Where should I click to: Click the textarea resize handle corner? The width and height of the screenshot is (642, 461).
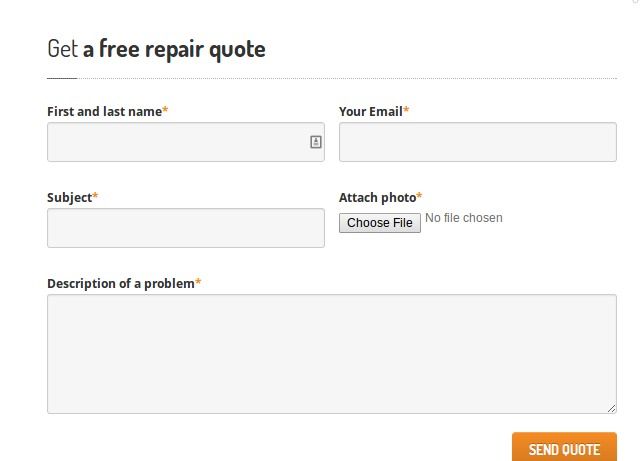611,408
